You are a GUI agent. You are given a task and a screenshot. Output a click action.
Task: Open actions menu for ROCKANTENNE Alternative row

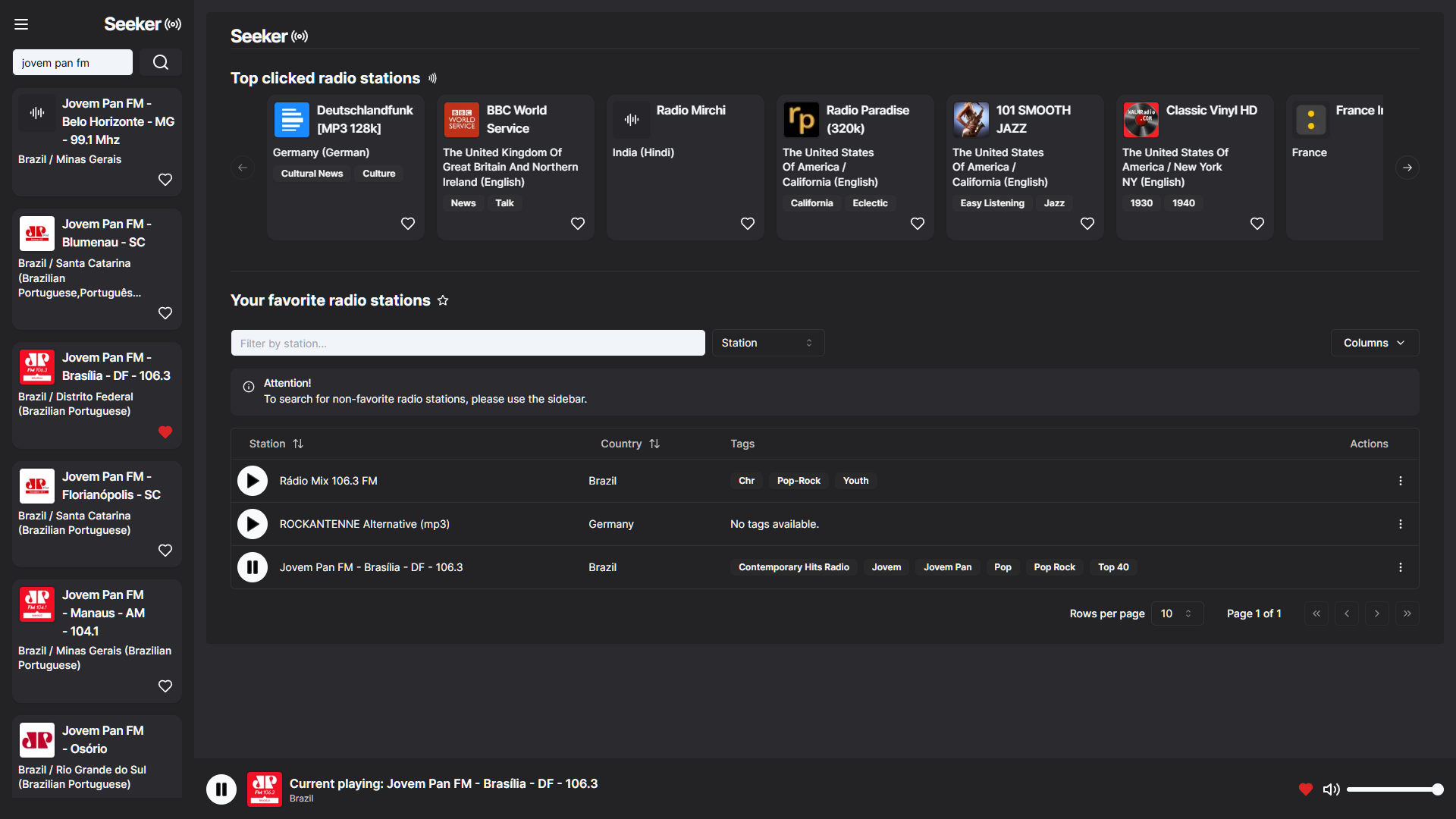point(1400,524)
